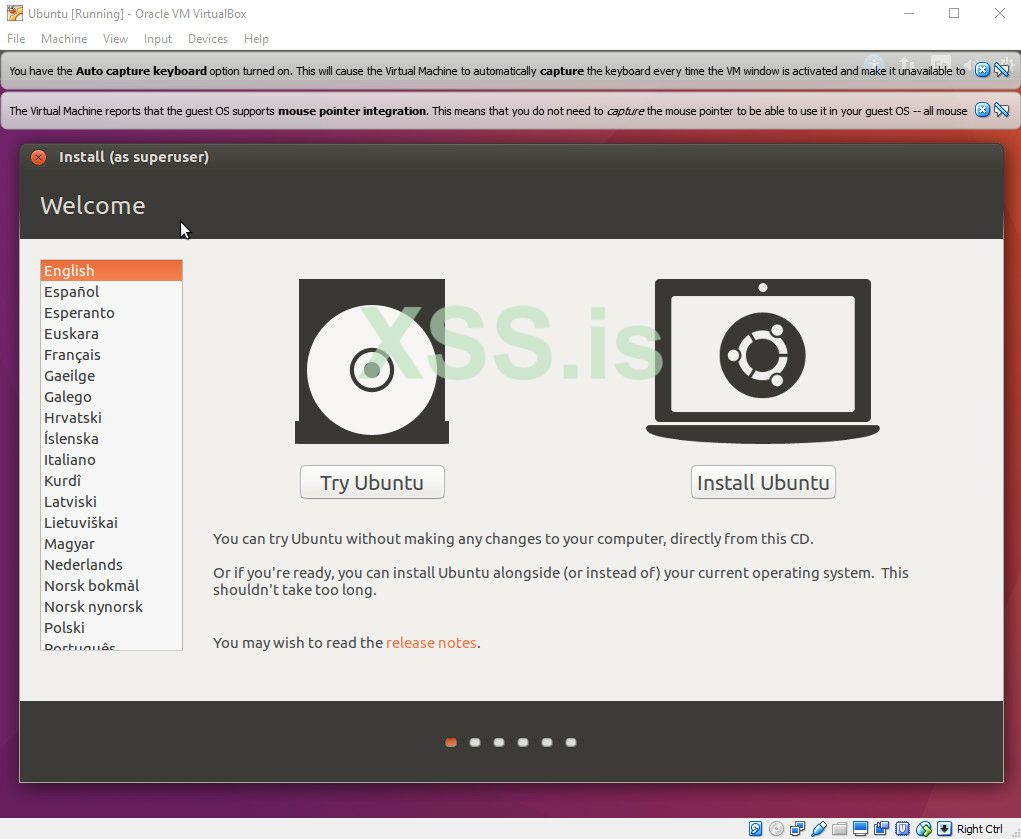Select Lietuviškai in the language list
The height and width of the screenshot is (839, 1021).
click(111, 522)
